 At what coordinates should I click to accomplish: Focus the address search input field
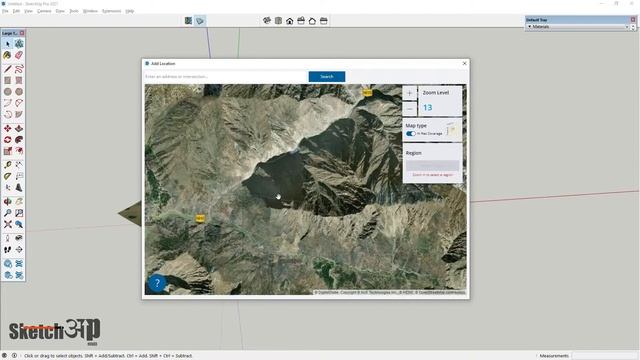tap(225, 76)
